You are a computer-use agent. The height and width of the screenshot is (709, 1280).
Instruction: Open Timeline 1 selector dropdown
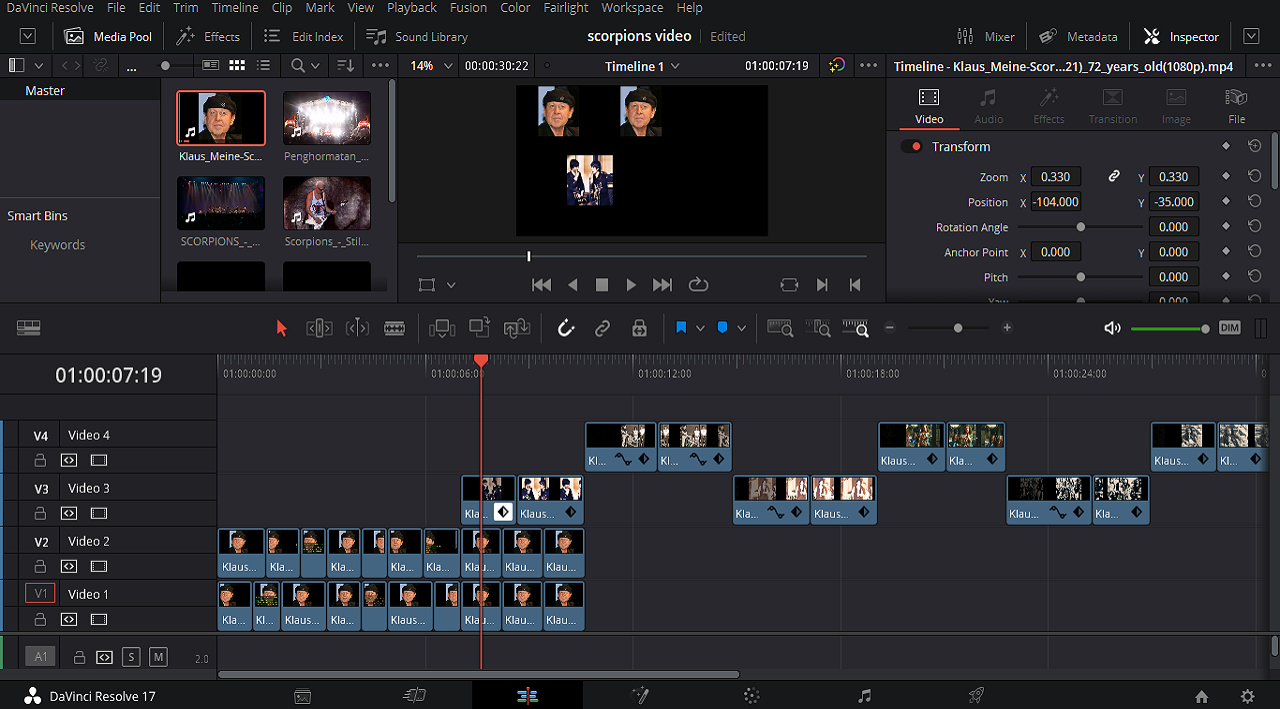coord(642,66)
